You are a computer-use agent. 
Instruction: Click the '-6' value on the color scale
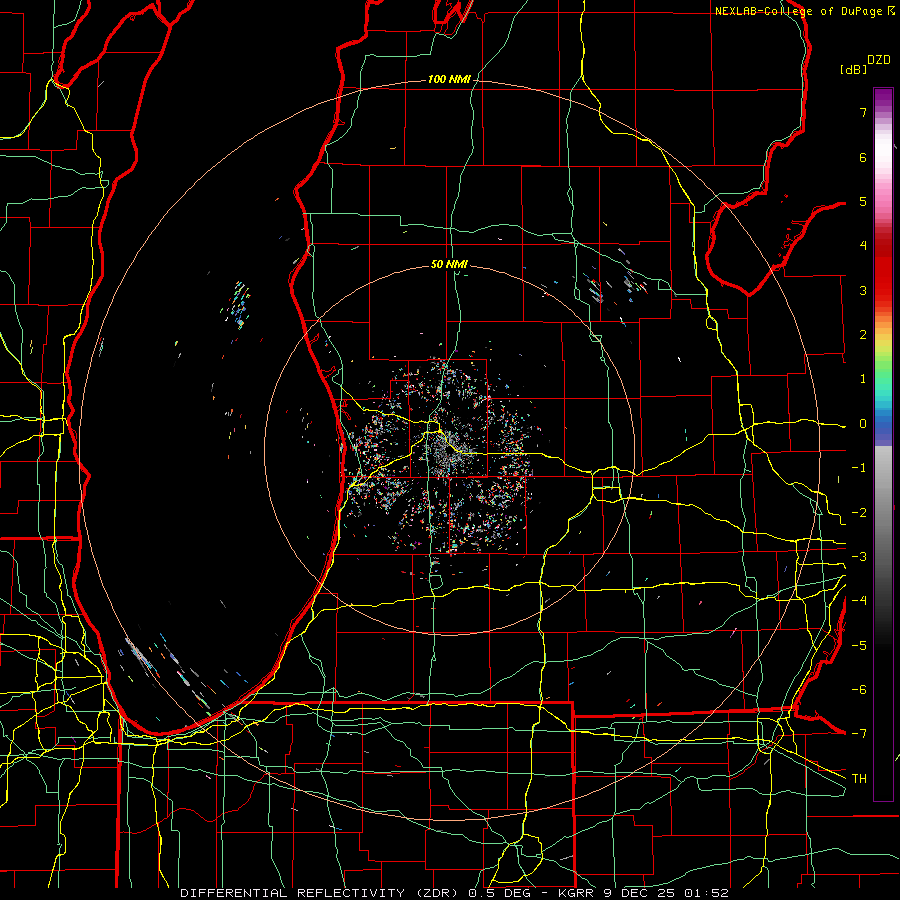click(859, 690)
